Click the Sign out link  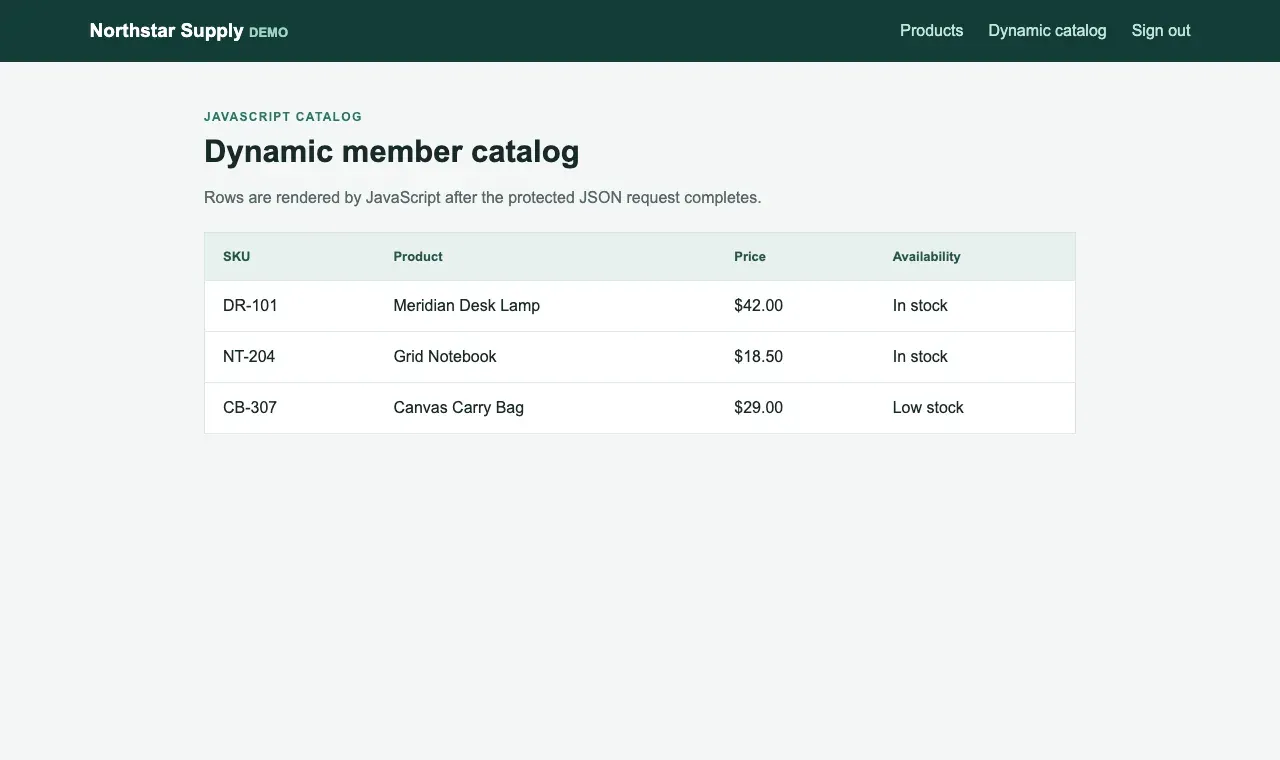tap(1160, 31)
